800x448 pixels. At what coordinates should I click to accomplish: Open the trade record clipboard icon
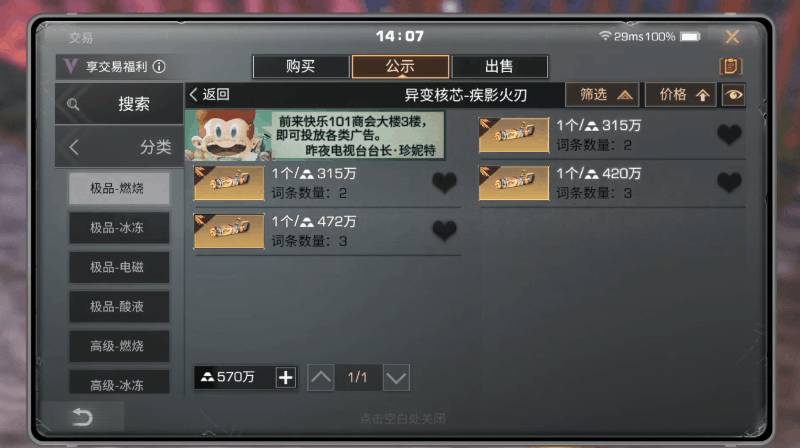click(x=731, y=66)
